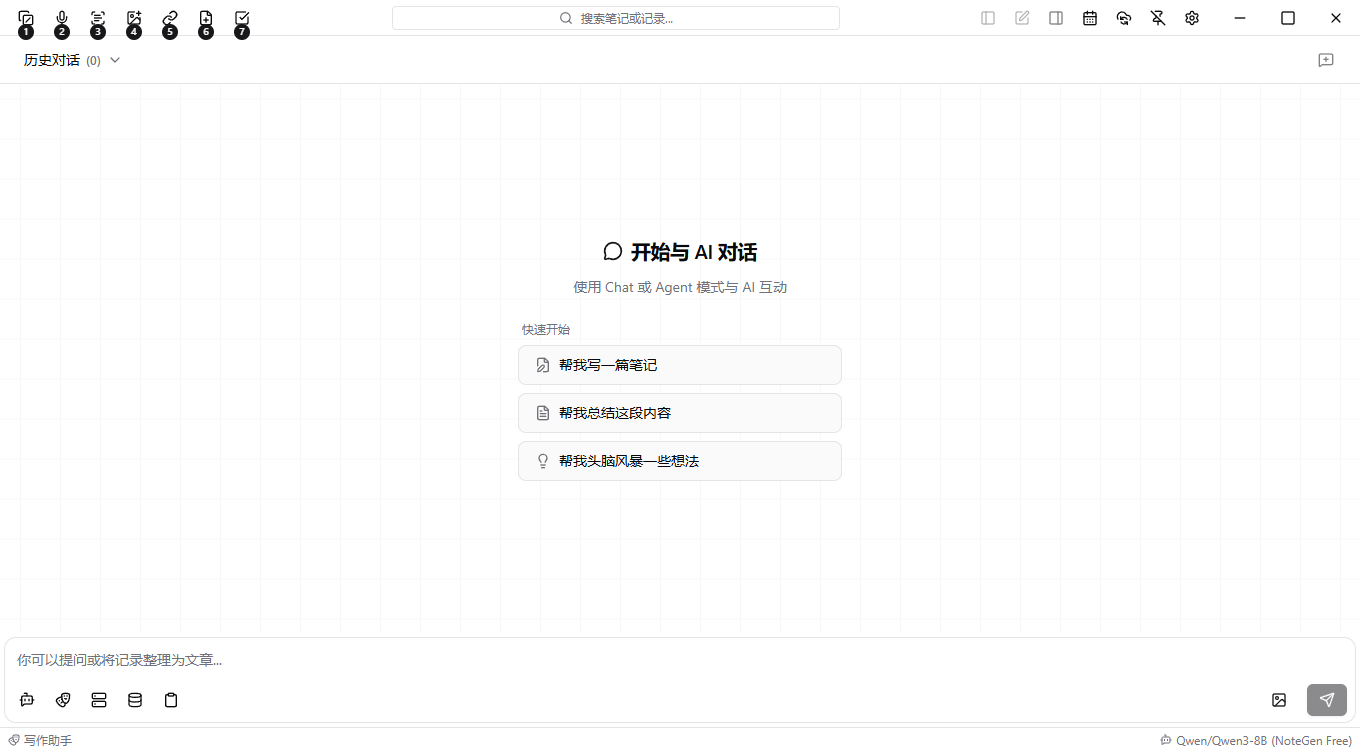This screenshot has height=751, width=1360.
Task: Create a to-do record with checkbox icon
Action: 242,18
